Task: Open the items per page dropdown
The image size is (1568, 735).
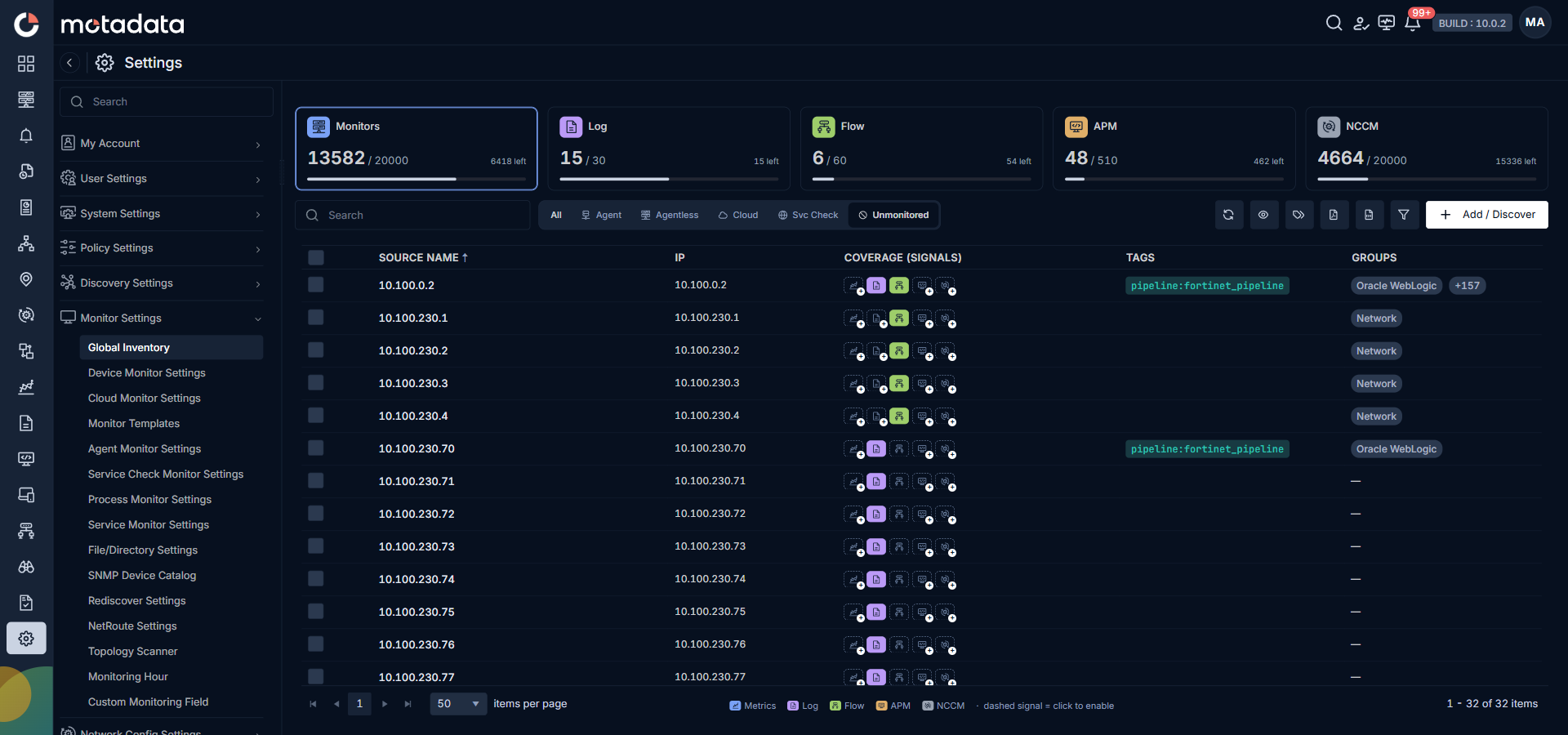Action: pos(458,704)
